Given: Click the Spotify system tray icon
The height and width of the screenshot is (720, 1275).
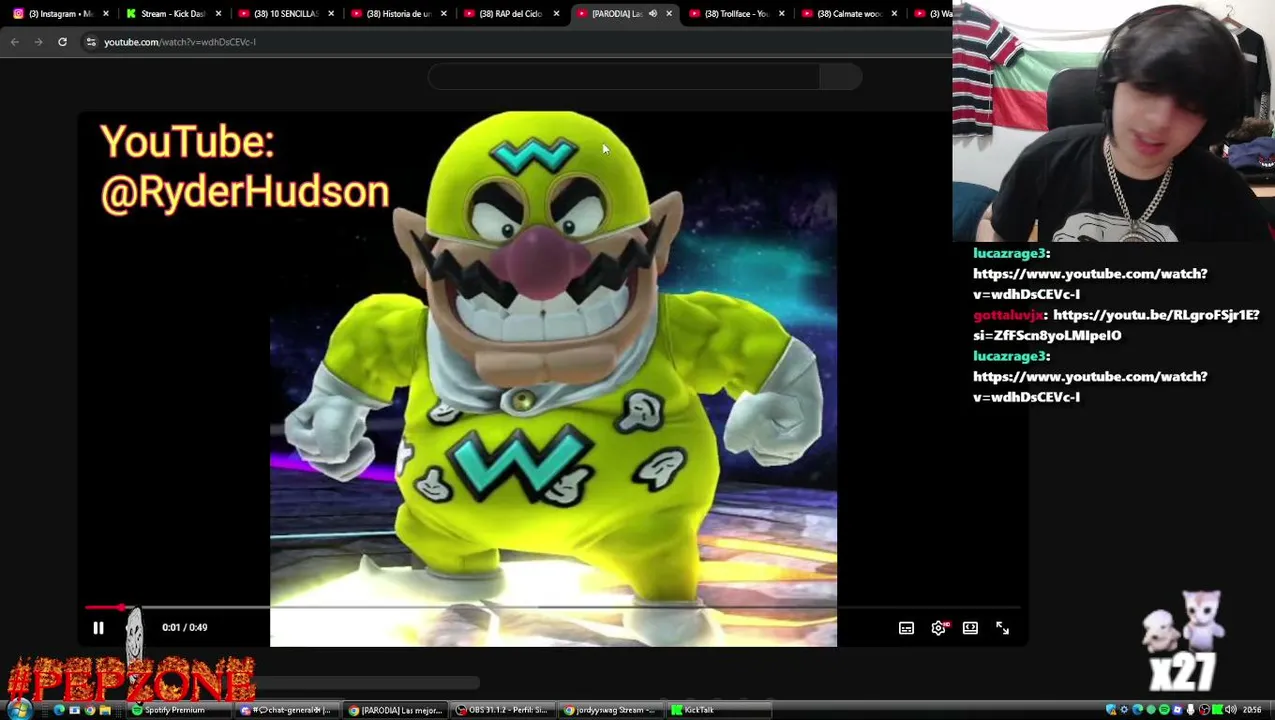Looking at the screenshot, I should (x=1164, y=710).
